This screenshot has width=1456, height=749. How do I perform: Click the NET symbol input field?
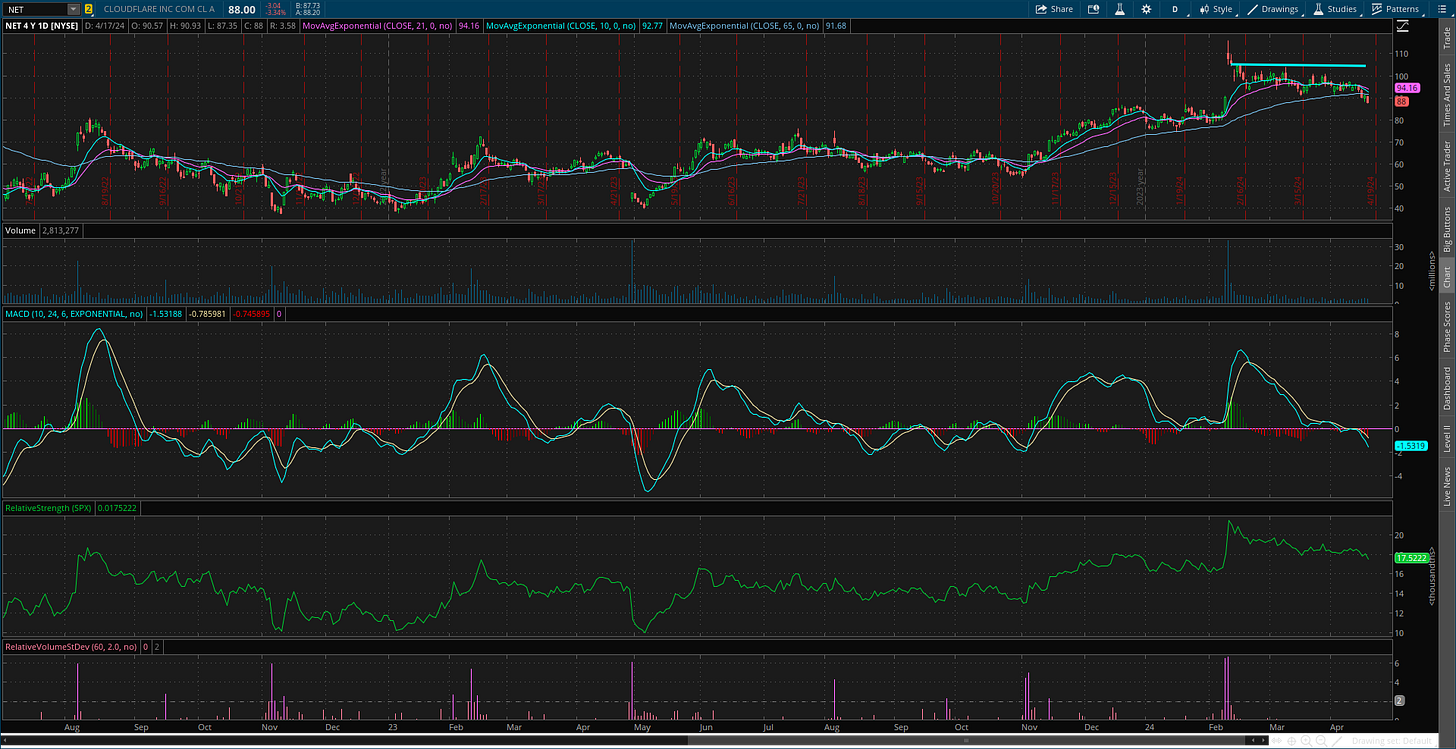click(35, 9)
